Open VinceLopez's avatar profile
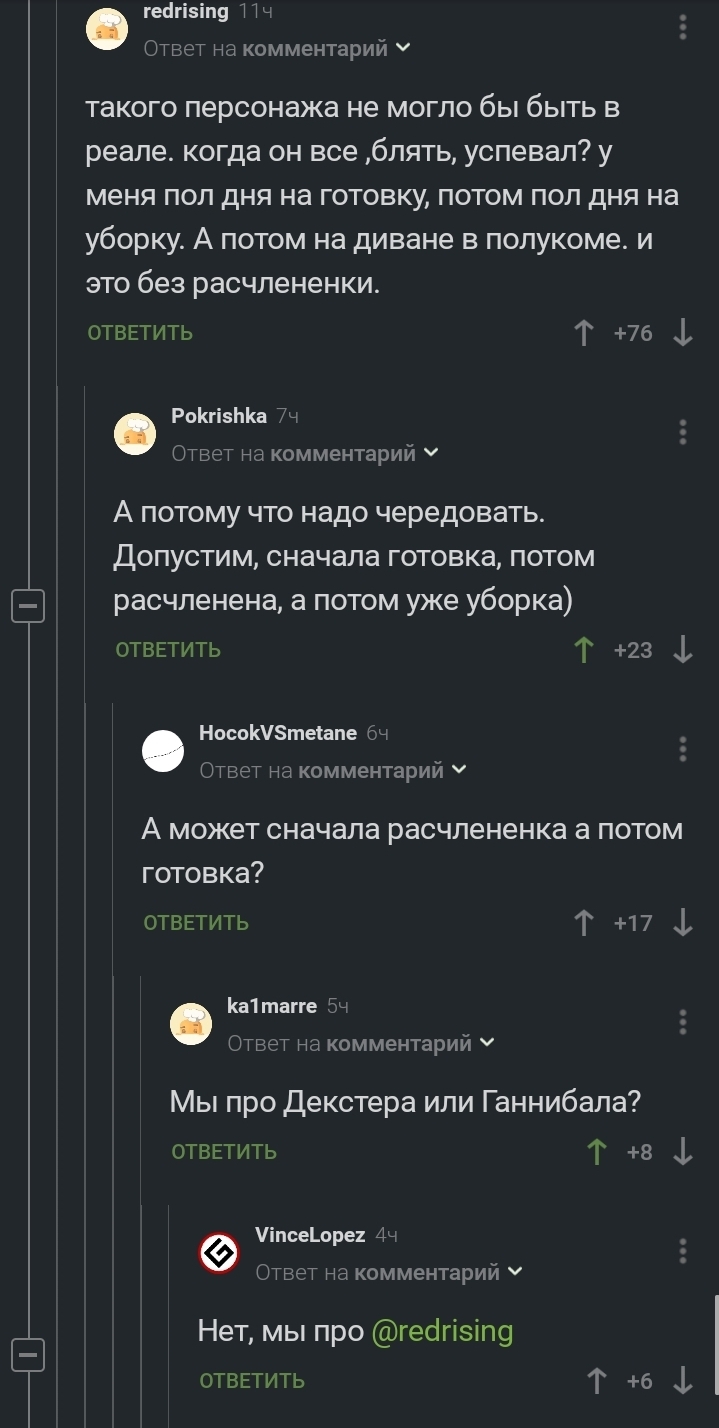This screenshot has width=719, height=1428. pyautogui.click(x=219, y=1253)
